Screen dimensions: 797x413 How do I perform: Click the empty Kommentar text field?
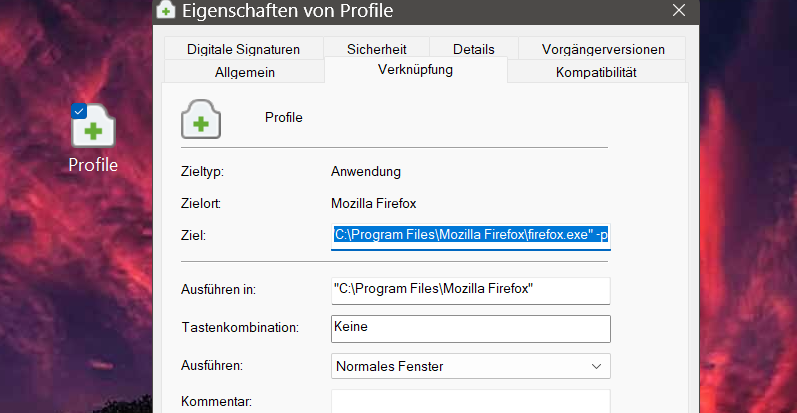click(471, 402)
